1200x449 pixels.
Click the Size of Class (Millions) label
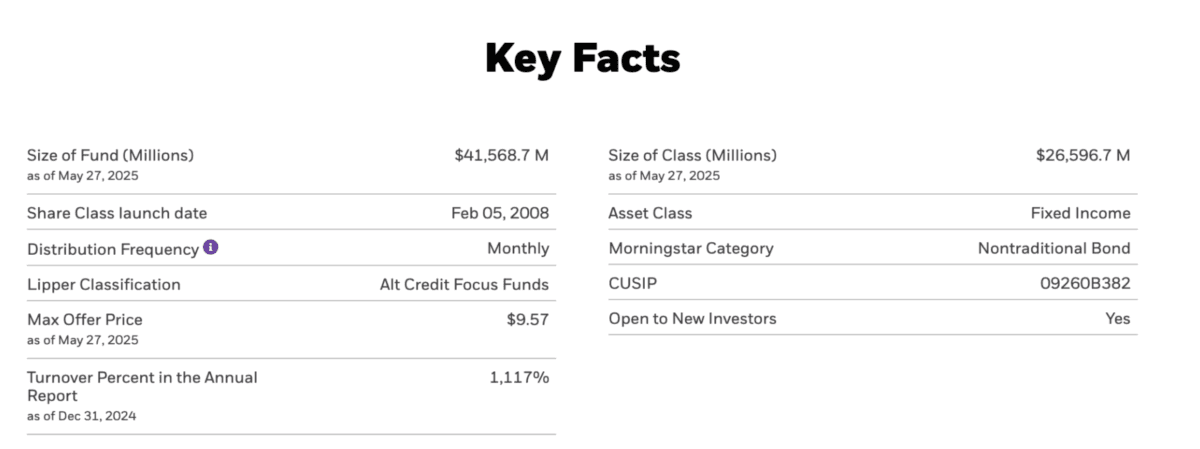(x=692, y=155)
